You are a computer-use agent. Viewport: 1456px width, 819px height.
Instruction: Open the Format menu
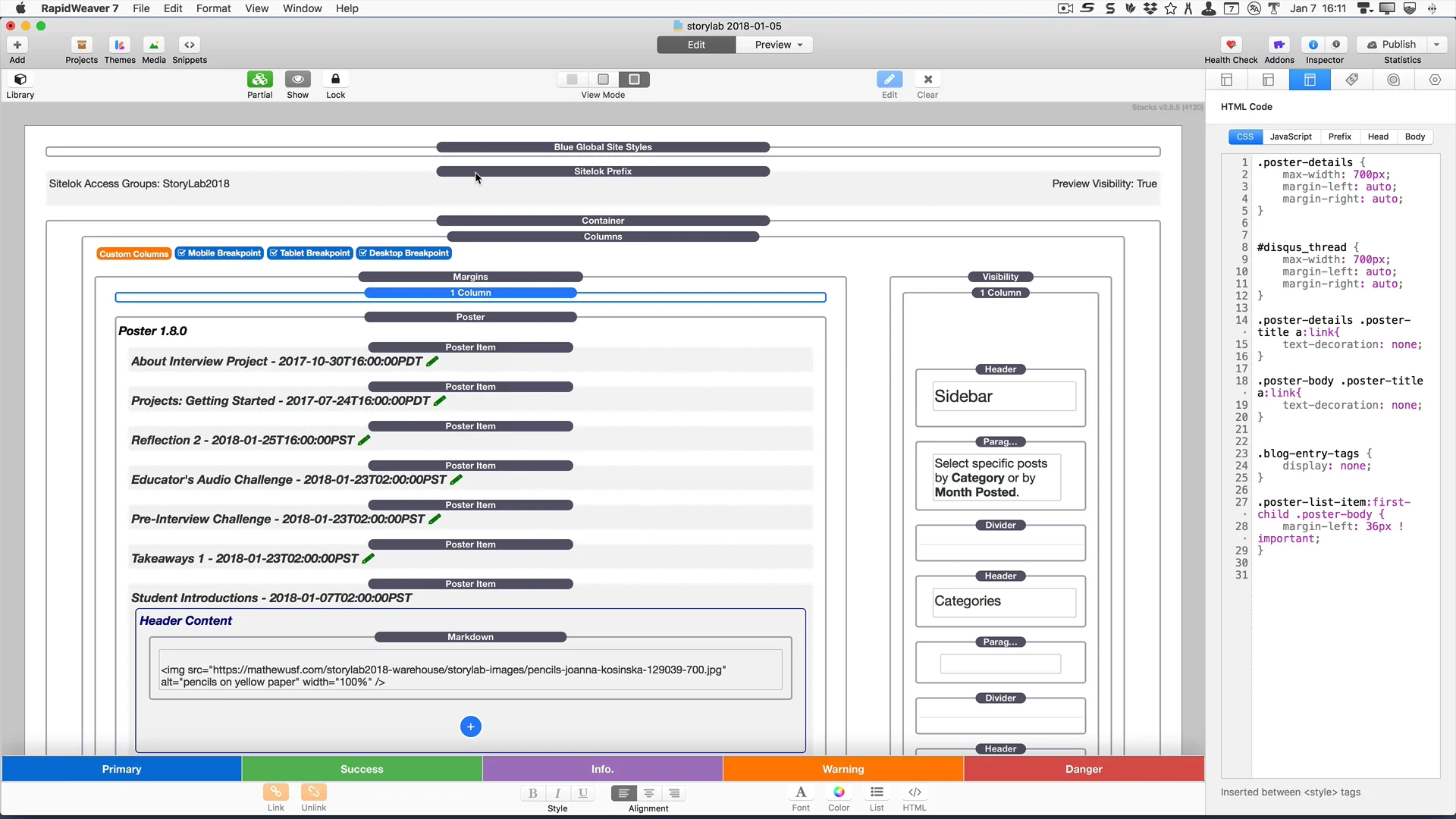point(213,8)
